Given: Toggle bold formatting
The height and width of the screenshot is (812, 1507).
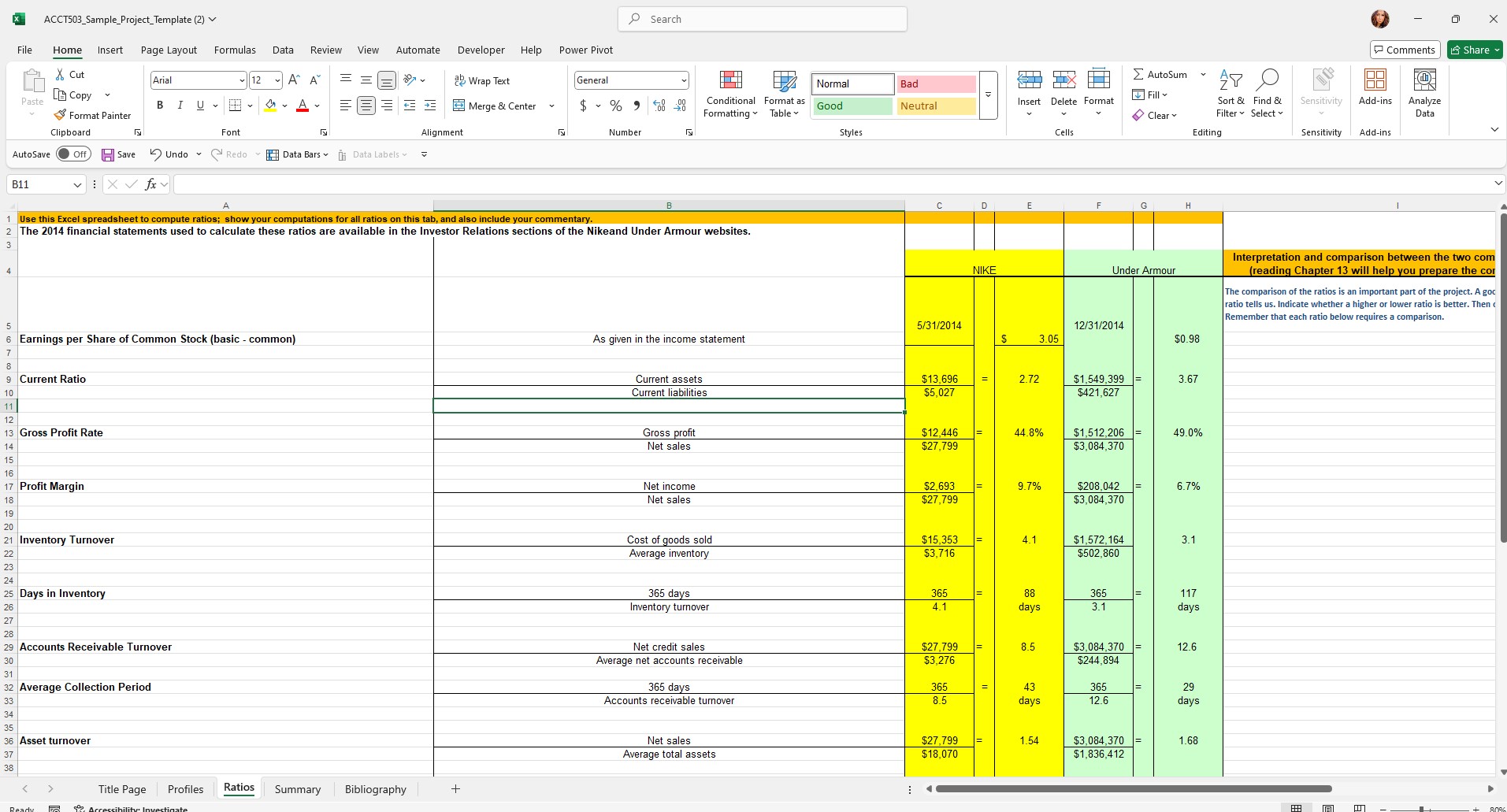Looking at the screenshot, I should 159,105.
